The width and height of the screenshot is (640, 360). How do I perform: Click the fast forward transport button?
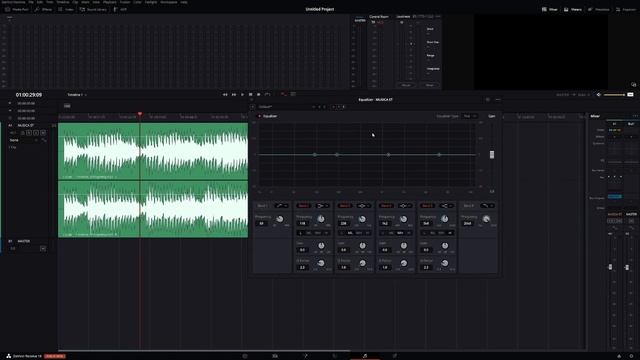tap(233, 95)
